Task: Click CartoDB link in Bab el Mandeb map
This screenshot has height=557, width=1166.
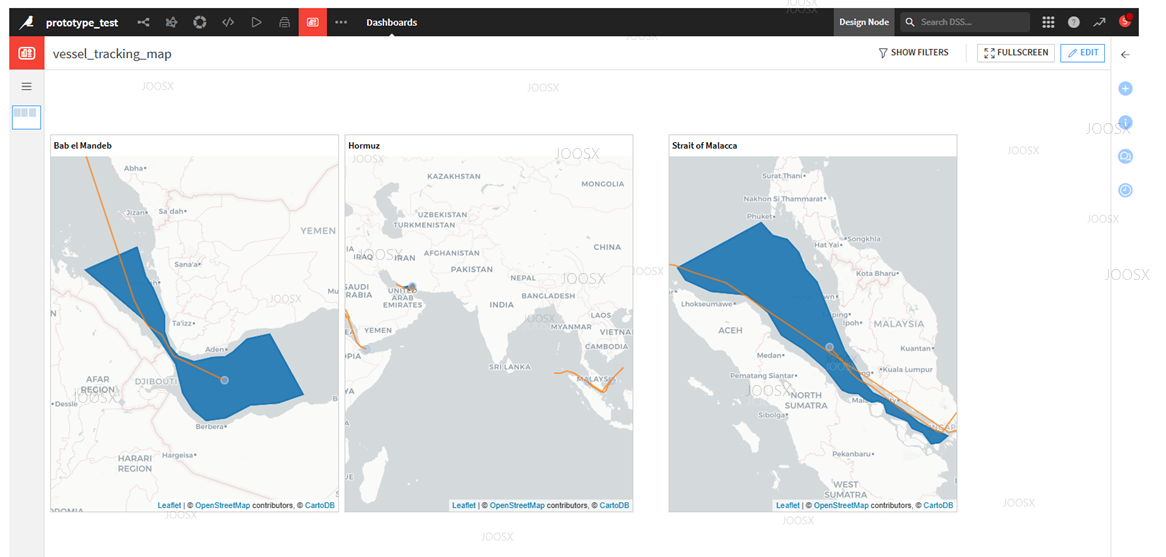Action: [320, 506]
